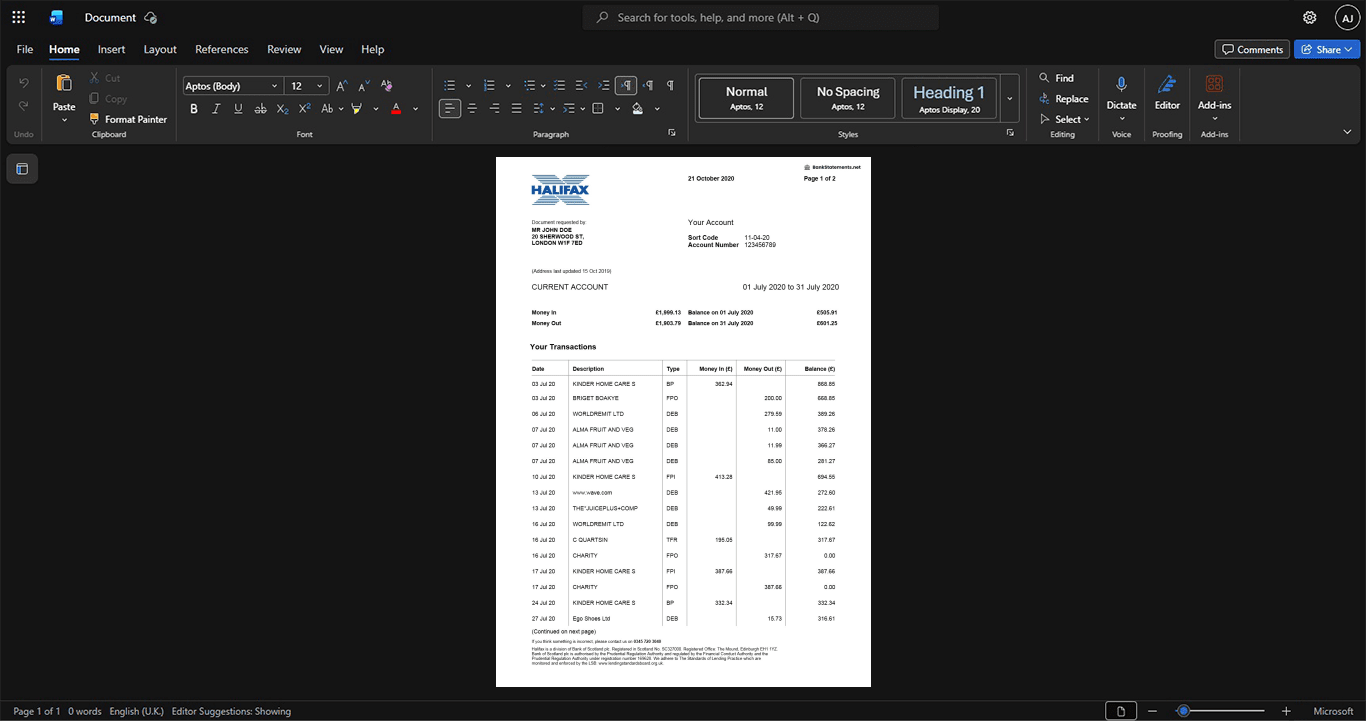Justify the paragraph text

(x=516, y=108)
